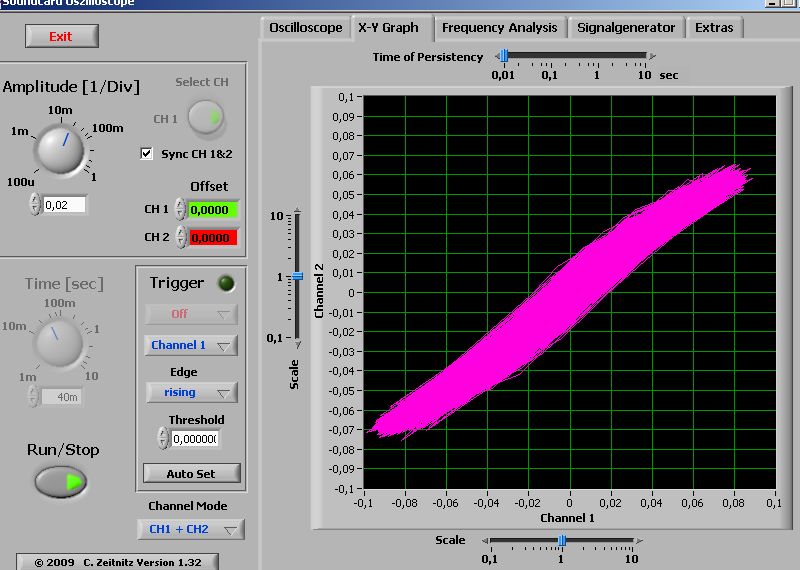Adjust the CH 1 offset stepper
The image size is (800, 570).
[x=180, y=209]
